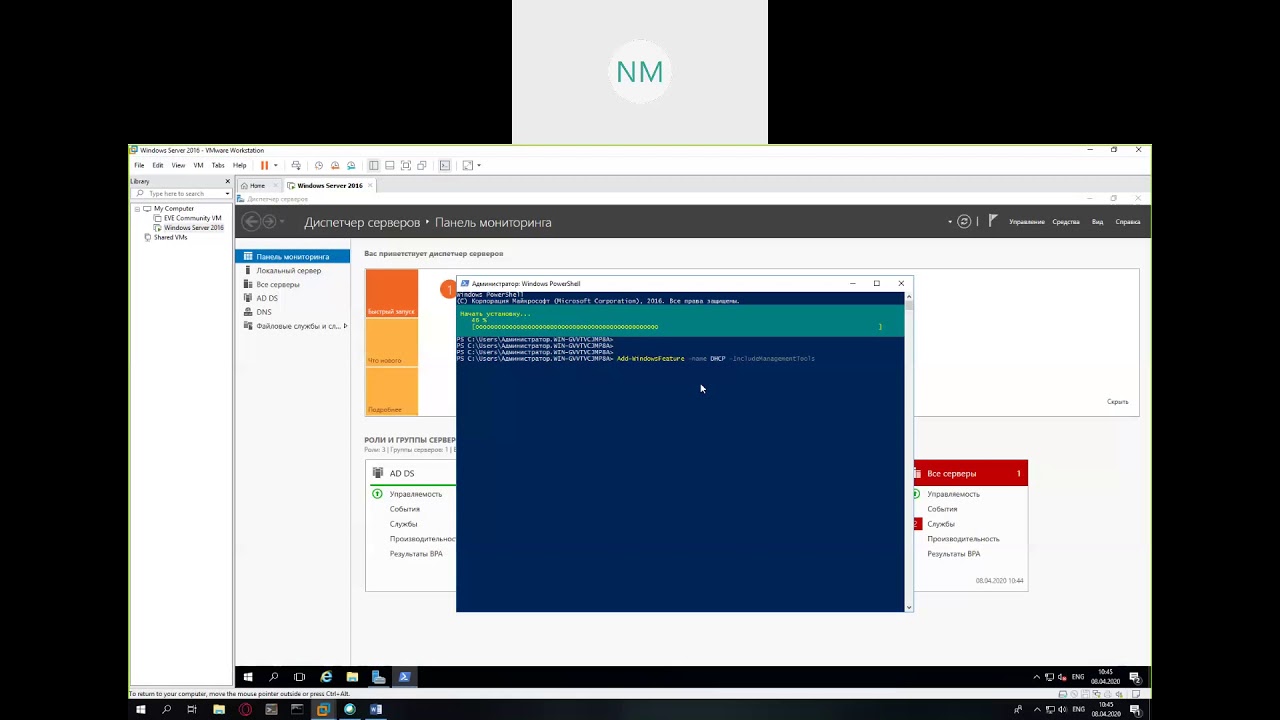The width and height of the screenshot is (1280, 720).
Task: Click the Быстрый запуск orange tile
Action: point(391,294)
